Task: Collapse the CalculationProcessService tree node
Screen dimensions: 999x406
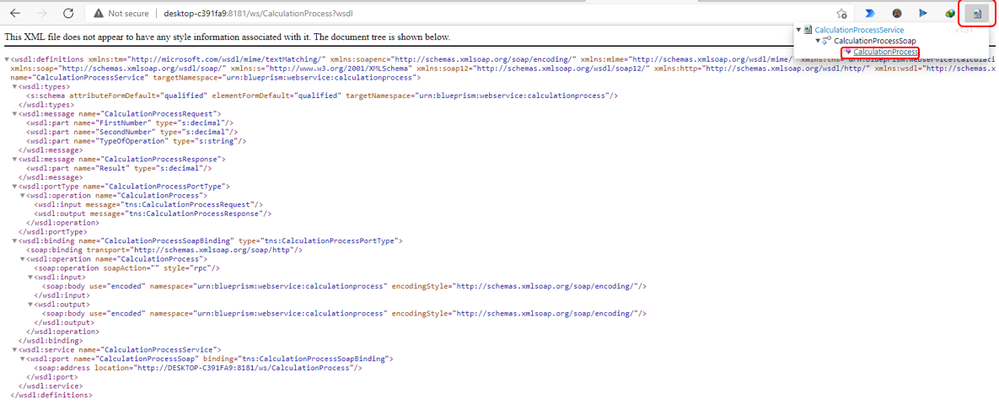Action: (x=799, y=30)
